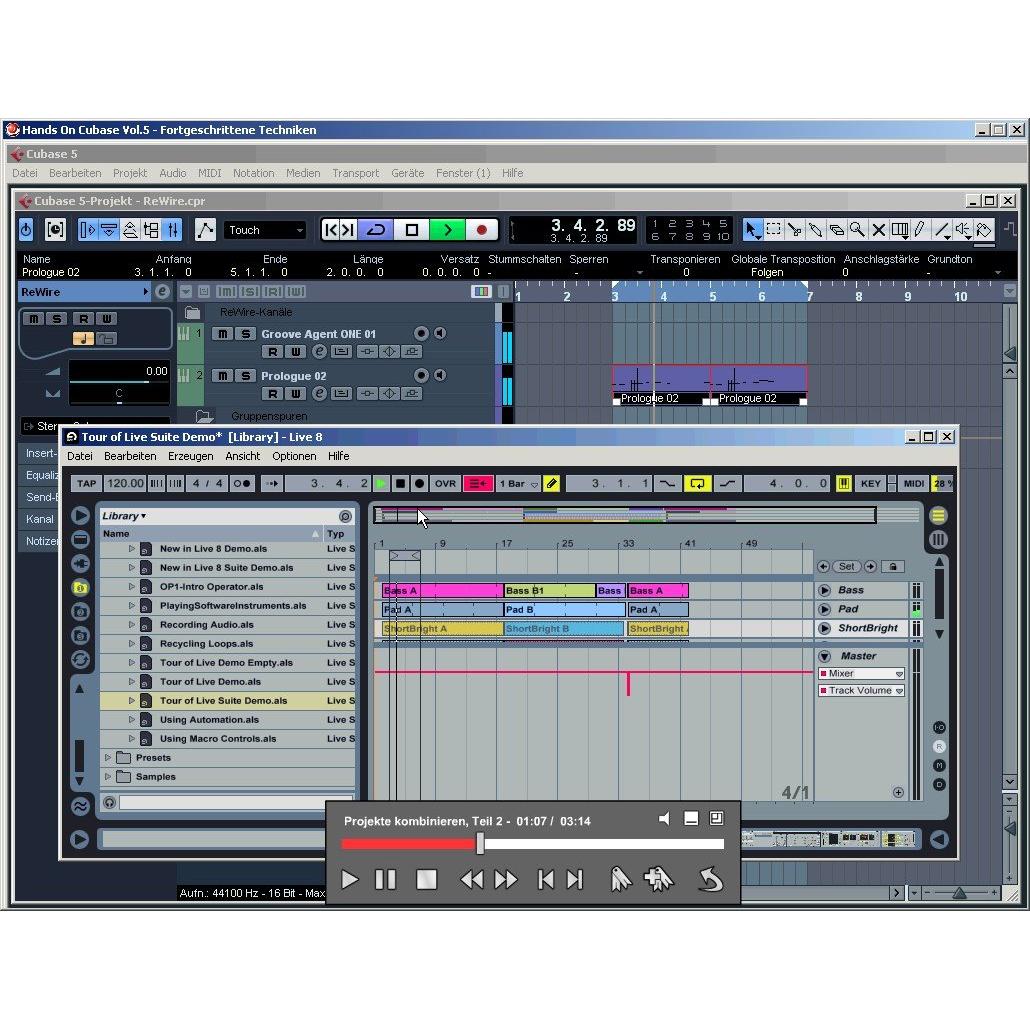1030x1030 pixels.
Task: Toggle Live's Arrangement view selector icon
Action: pyautogui.click(x=938, y=516)
